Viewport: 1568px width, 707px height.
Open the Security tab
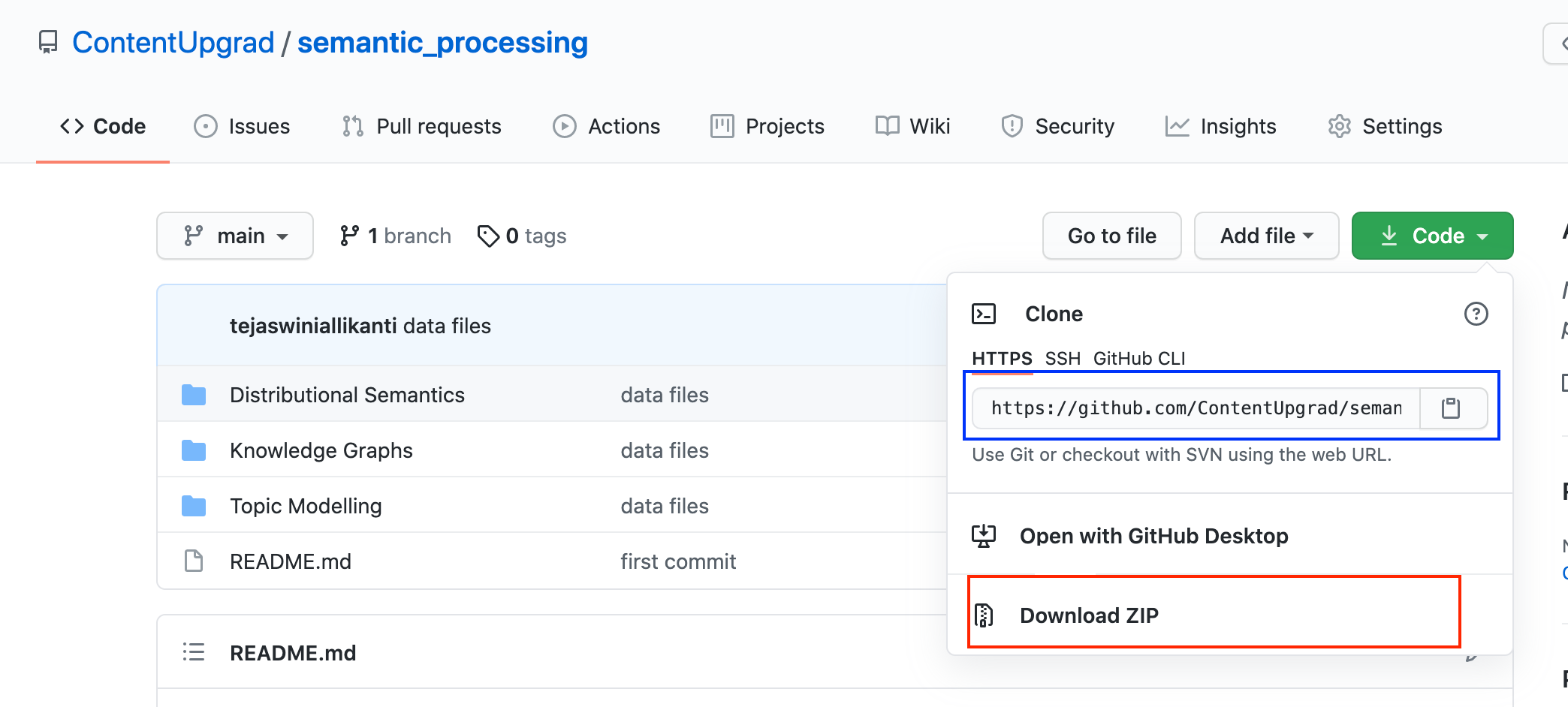point(1058,126)
